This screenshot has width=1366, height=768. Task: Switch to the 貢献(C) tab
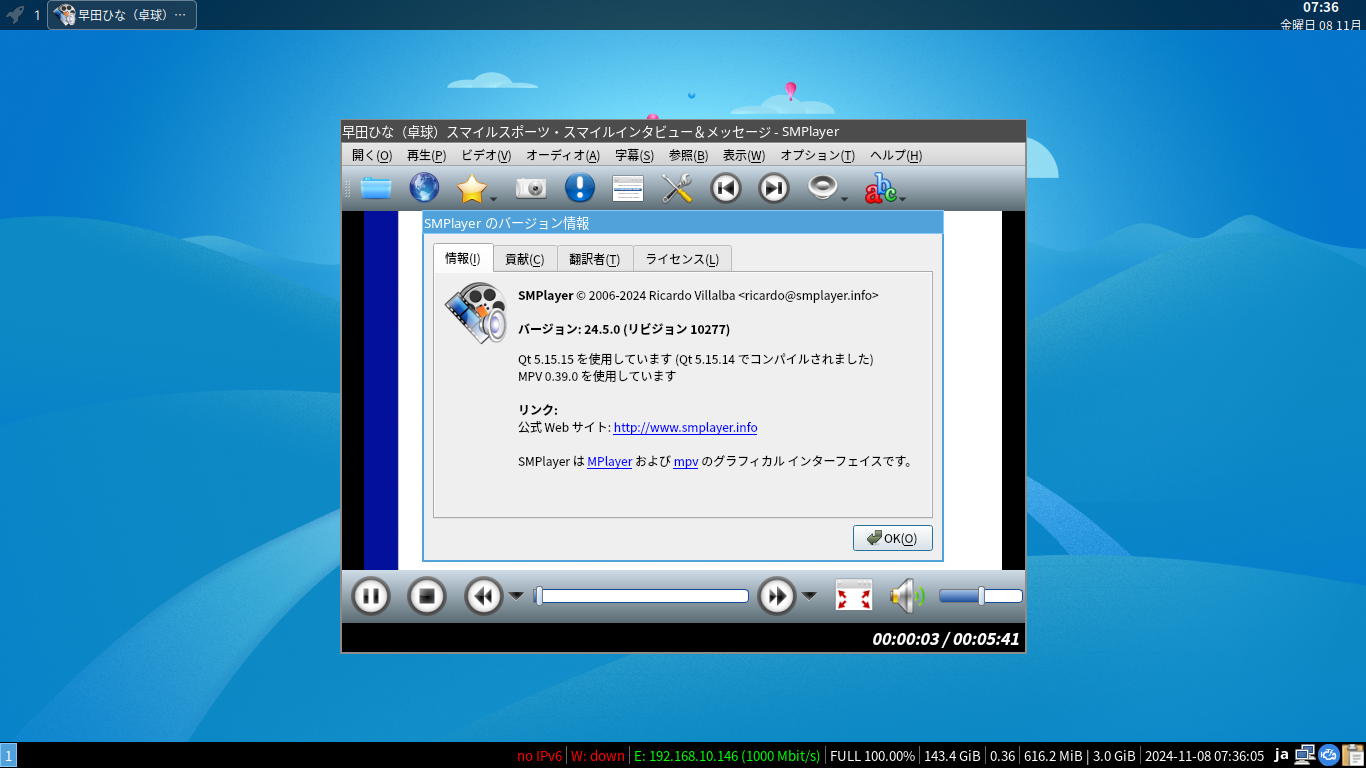[x=525, y=259]
